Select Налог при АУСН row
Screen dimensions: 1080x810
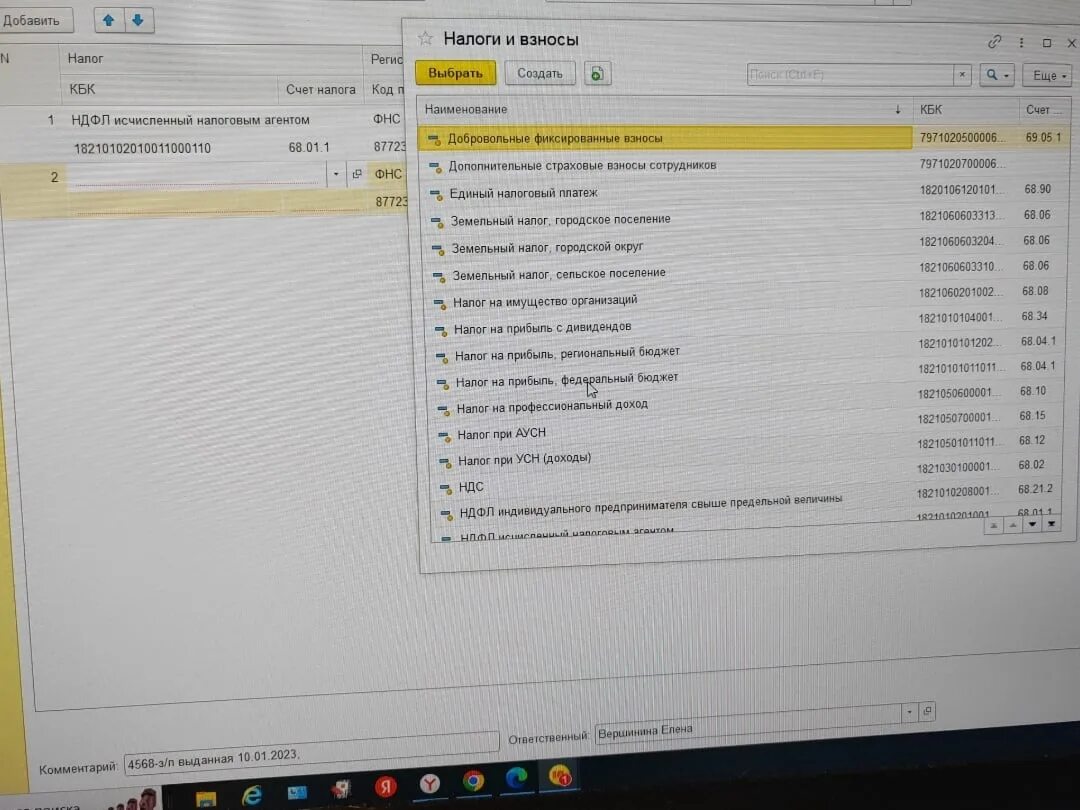point(744,427)
